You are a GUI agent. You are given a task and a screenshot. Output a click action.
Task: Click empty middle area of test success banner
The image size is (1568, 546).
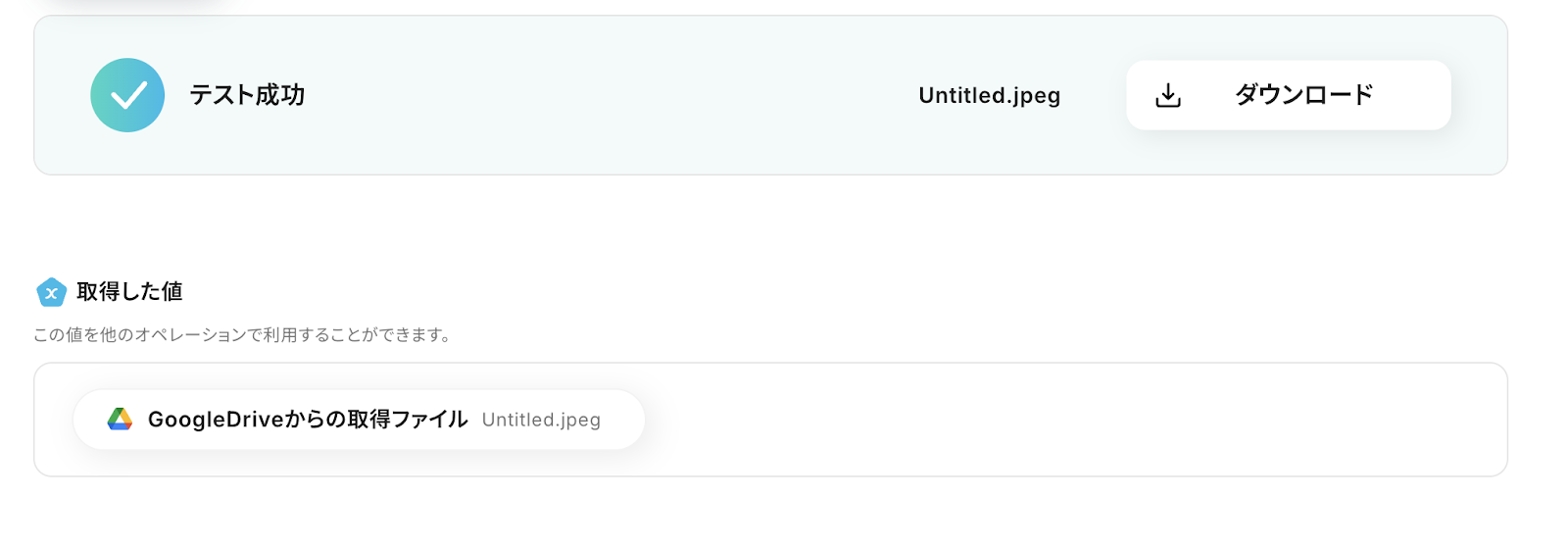608,95
